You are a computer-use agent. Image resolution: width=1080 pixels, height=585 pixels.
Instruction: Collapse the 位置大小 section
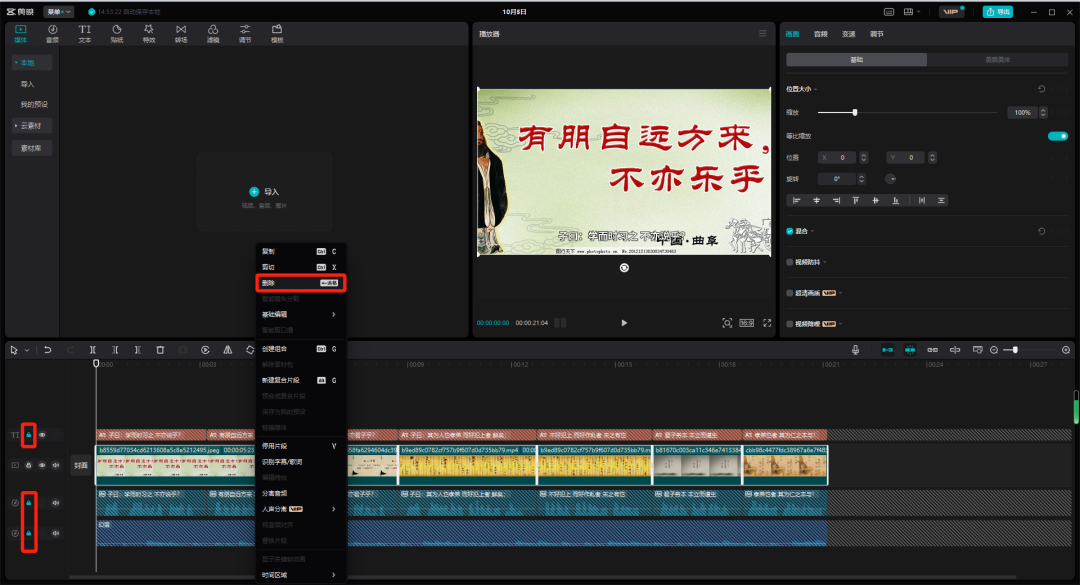point(816,89)
